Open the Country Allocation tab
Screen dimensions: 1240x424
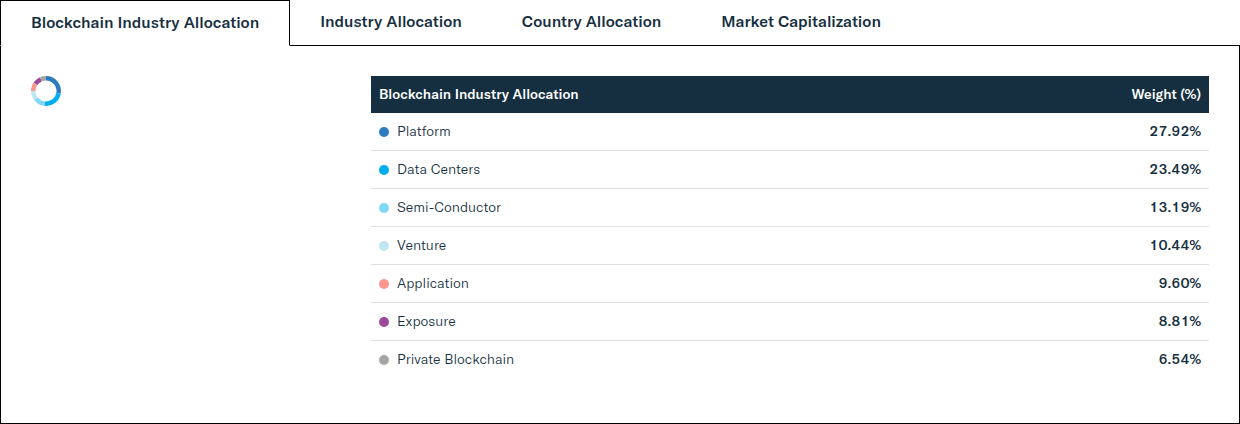click(591, 21)
